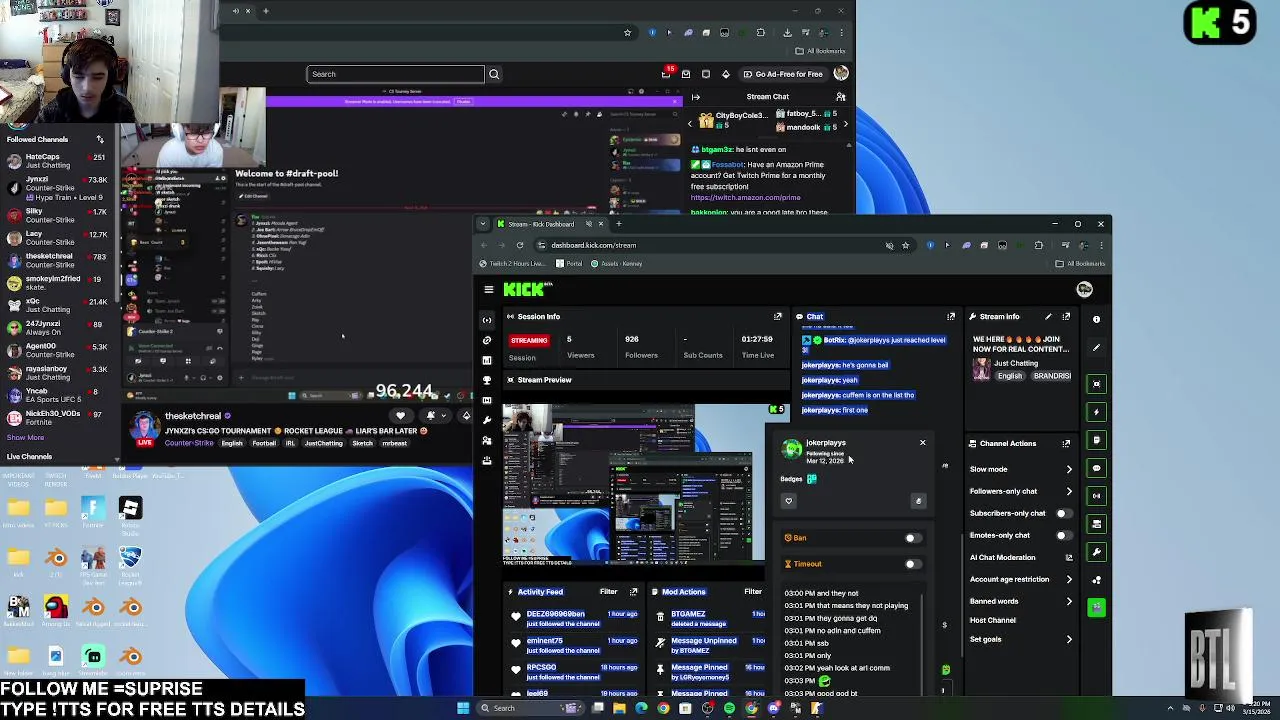Screen dimensions: 1280x720
Task: Open Spotify from the taskbar
Action: click(729, 708)
